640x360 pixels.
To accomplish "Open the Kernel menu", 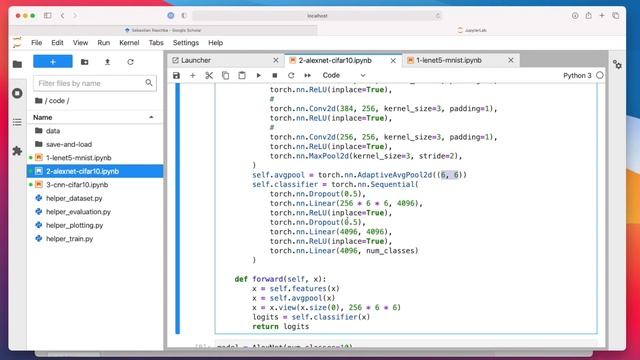I will tap(129, 43).
